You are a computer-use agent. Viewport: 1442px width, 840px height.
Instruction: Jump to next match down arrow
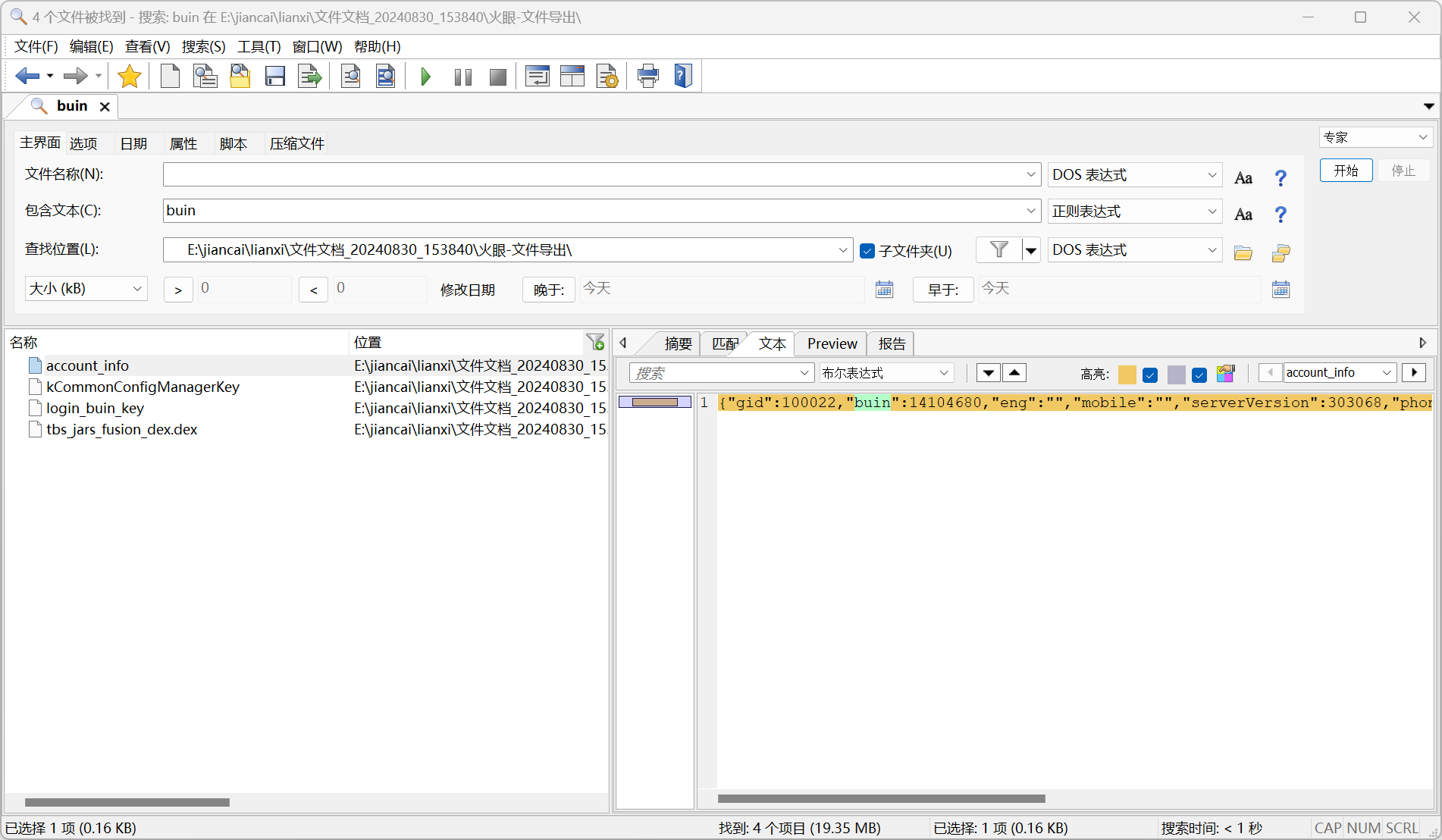click(x=988, y=373)
